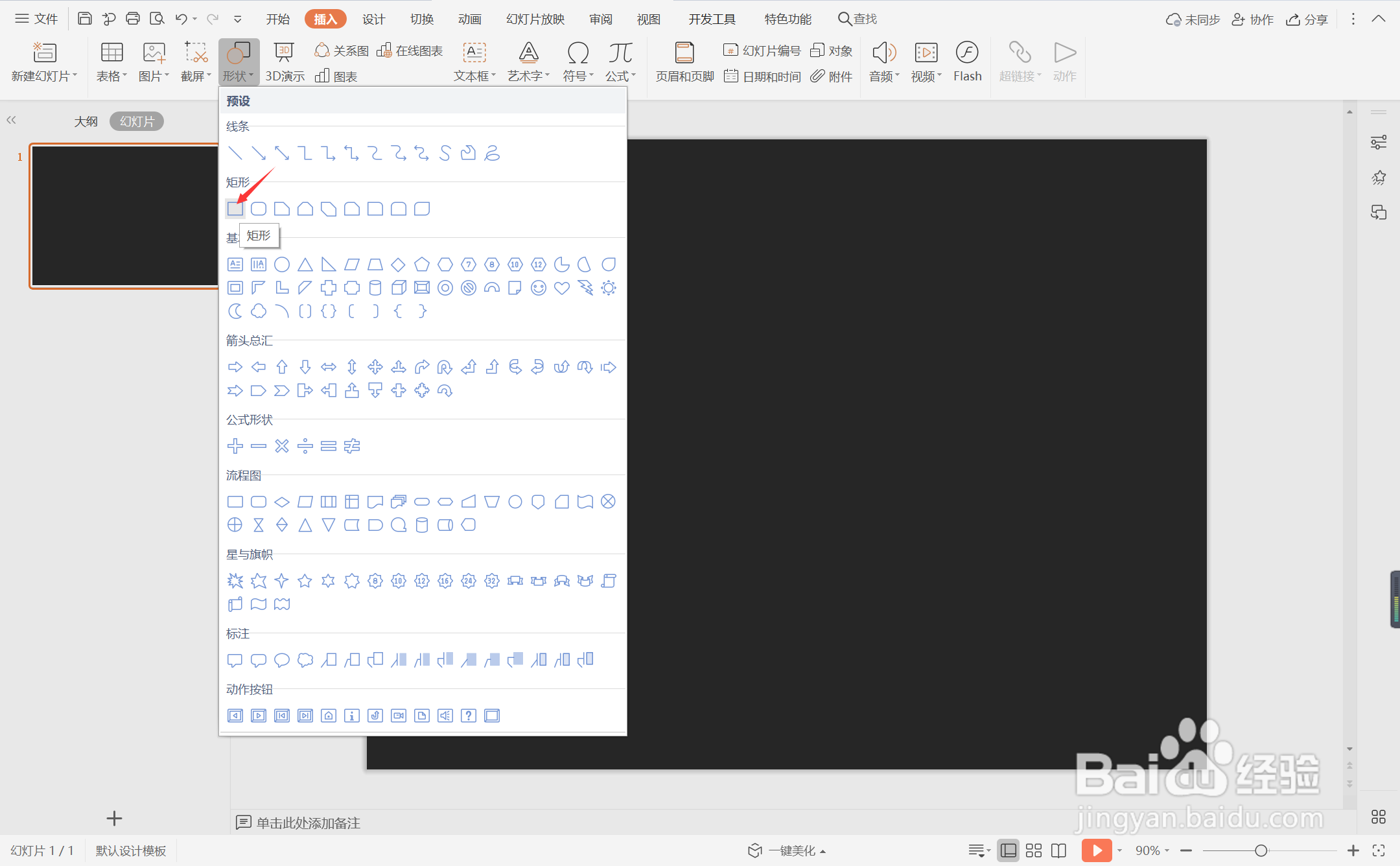Insert the right arrow block shape
Image resolution: width=1400 pixels, height=866 pixels.
point(235,367)
